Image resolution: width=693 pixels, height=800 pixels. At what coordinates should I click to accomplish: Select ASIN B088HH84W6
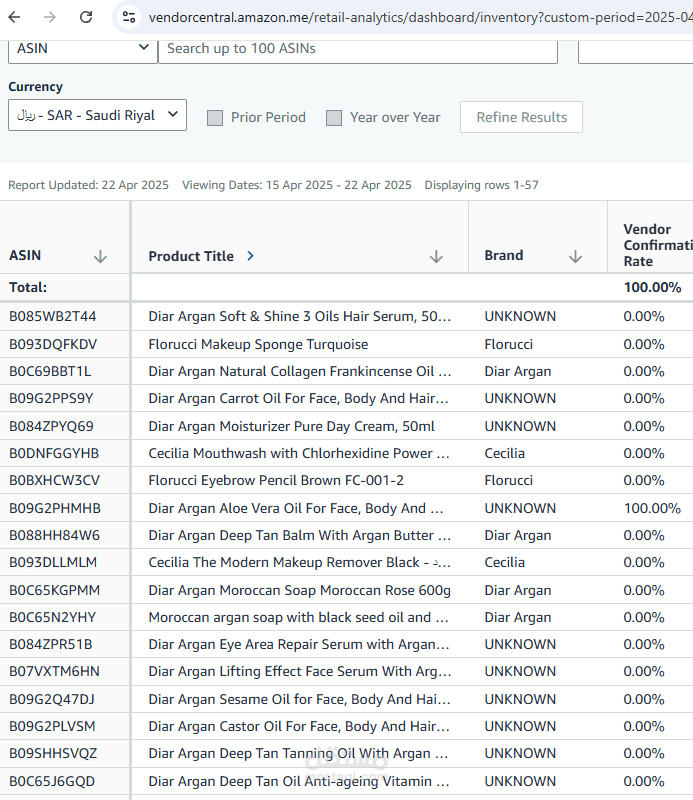pyautogui.click(x=54, y=536)
